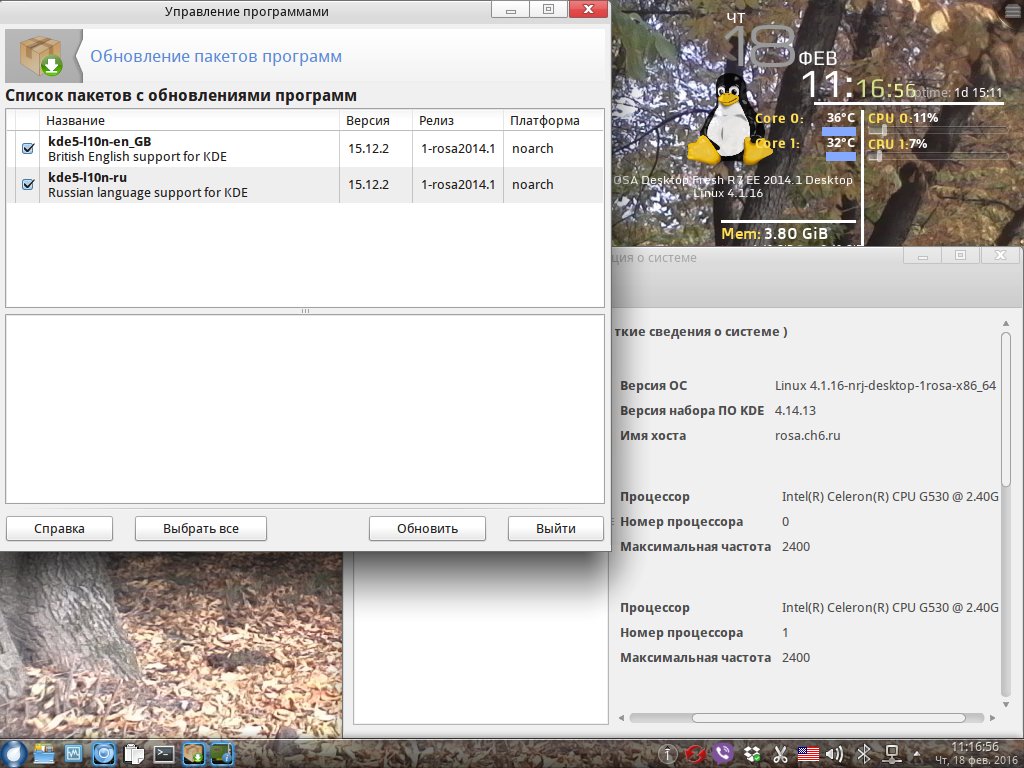Uncheck the kde5-l10n-ru package checkbox
1024x768 pixels.
tap(28, 185)
